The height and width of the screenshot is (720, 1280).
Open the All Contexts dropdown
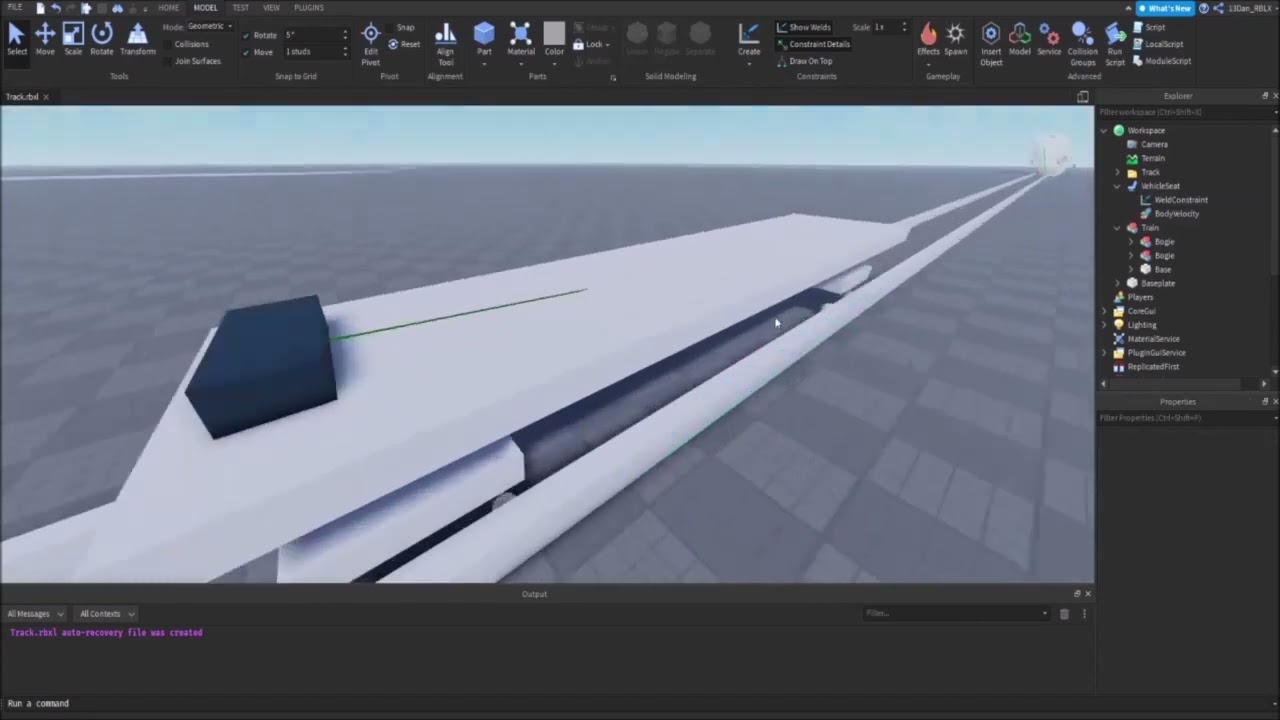click(105, 614)
